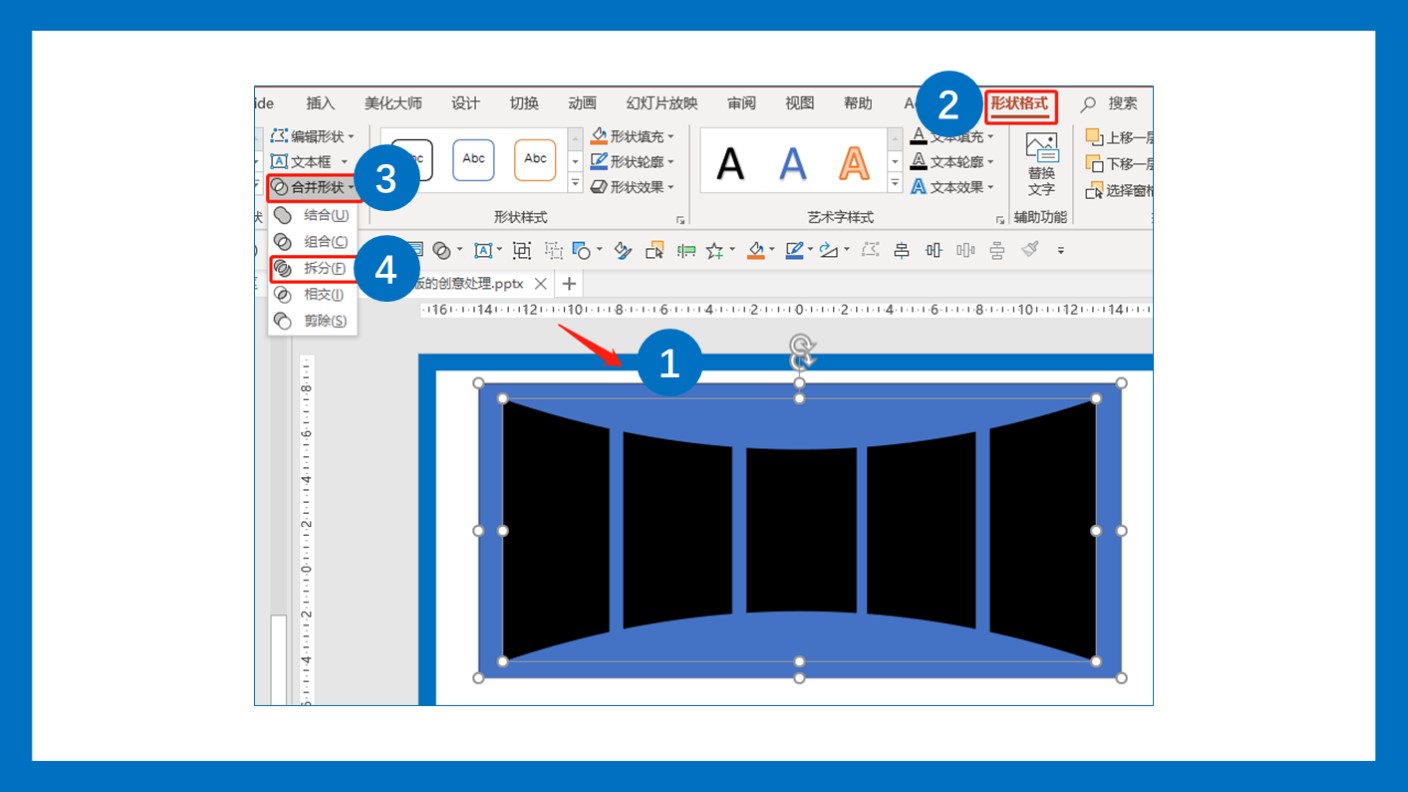Click the greyed distribute horizontally icon

(965, 250)
